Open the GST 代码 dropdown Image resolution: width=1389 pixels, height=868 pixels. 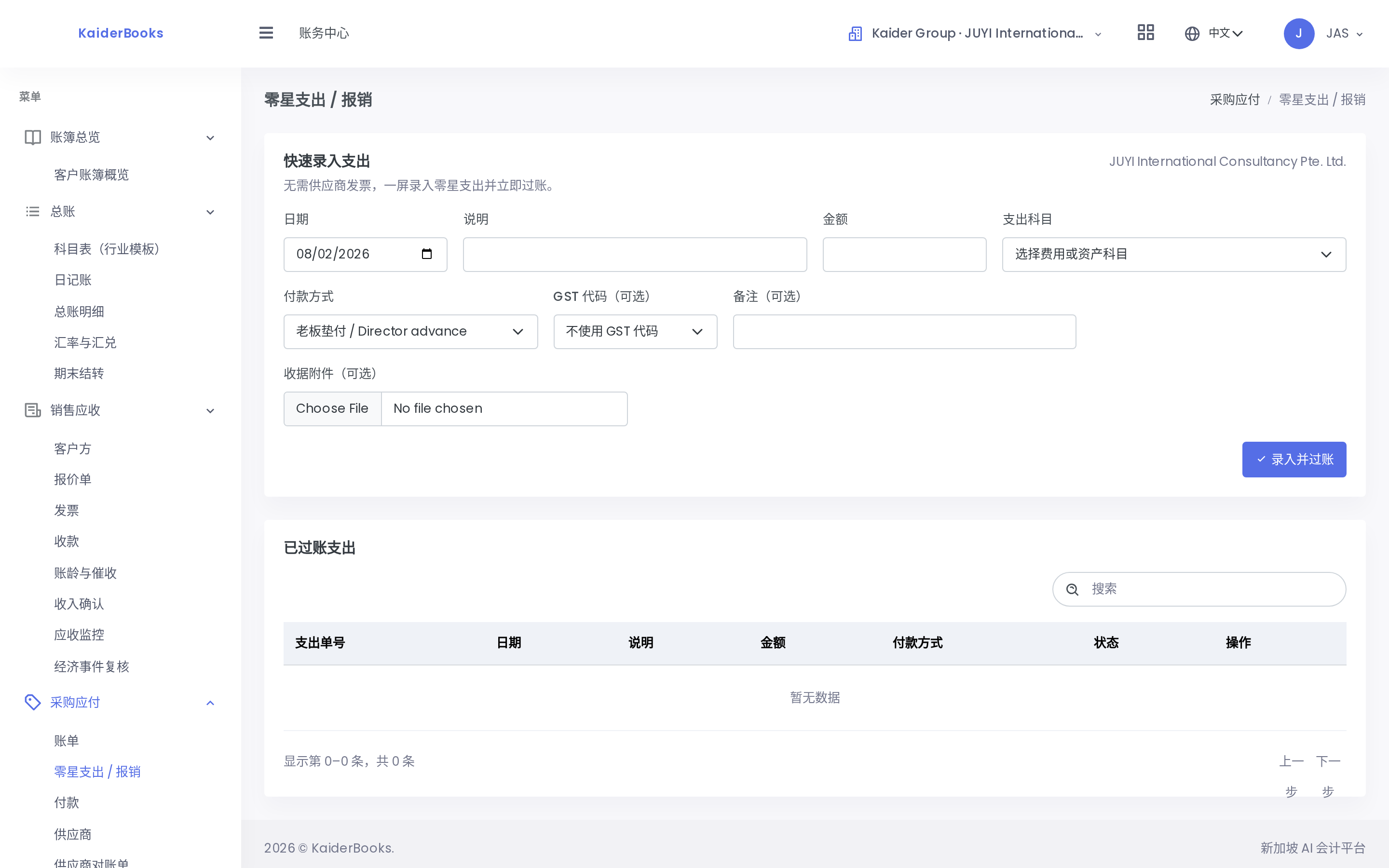[x=635, y=331]
